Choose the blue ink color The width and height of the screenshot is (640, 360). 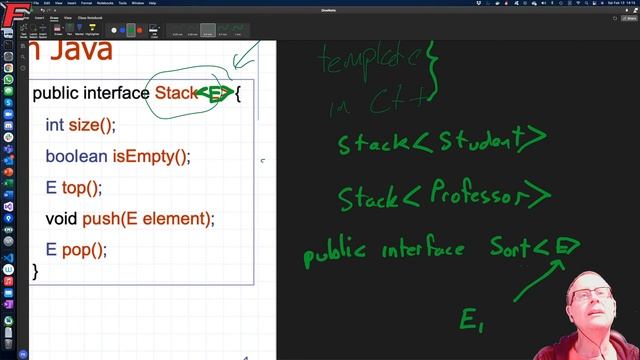122,30
